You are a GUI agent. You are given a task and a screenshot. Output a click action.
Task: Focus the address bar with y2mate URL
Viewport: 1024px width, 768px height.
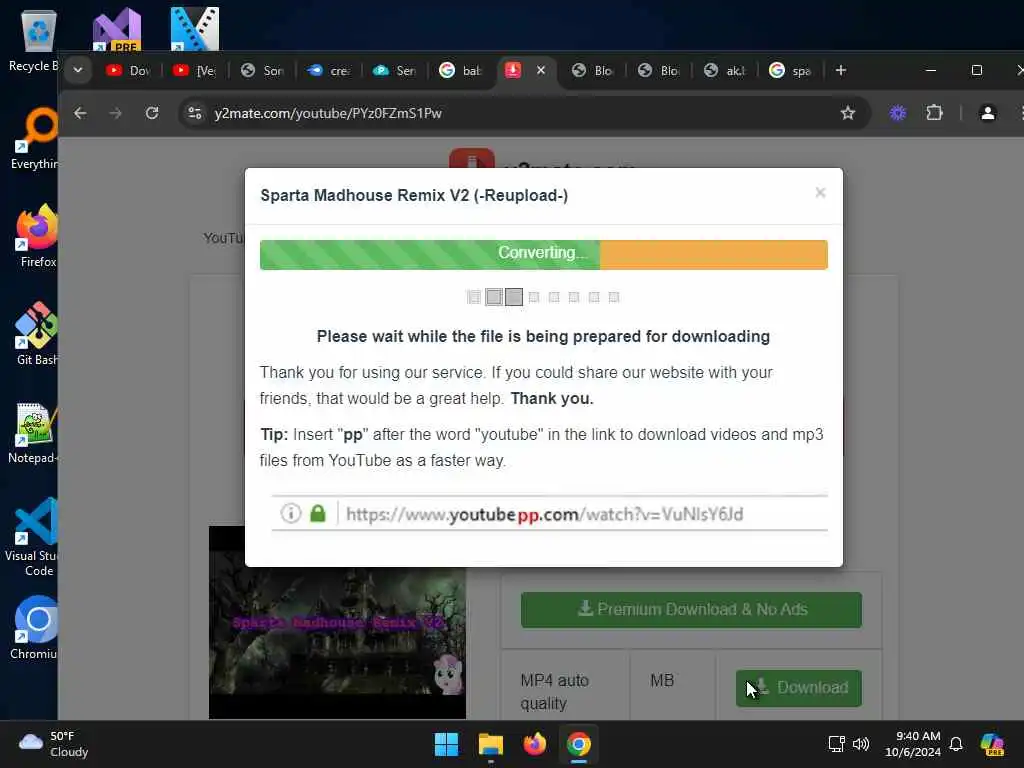(522, 113)
